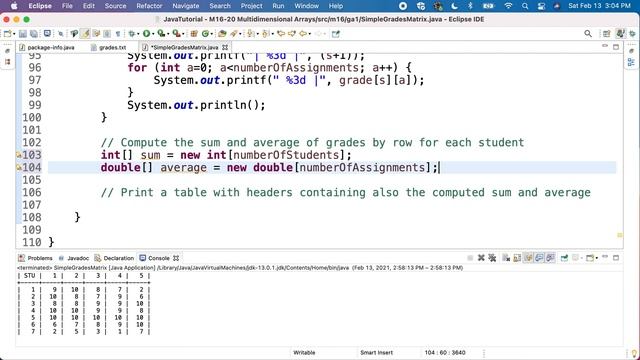Jump to Last Edit Location

click(x=281, y=34)
